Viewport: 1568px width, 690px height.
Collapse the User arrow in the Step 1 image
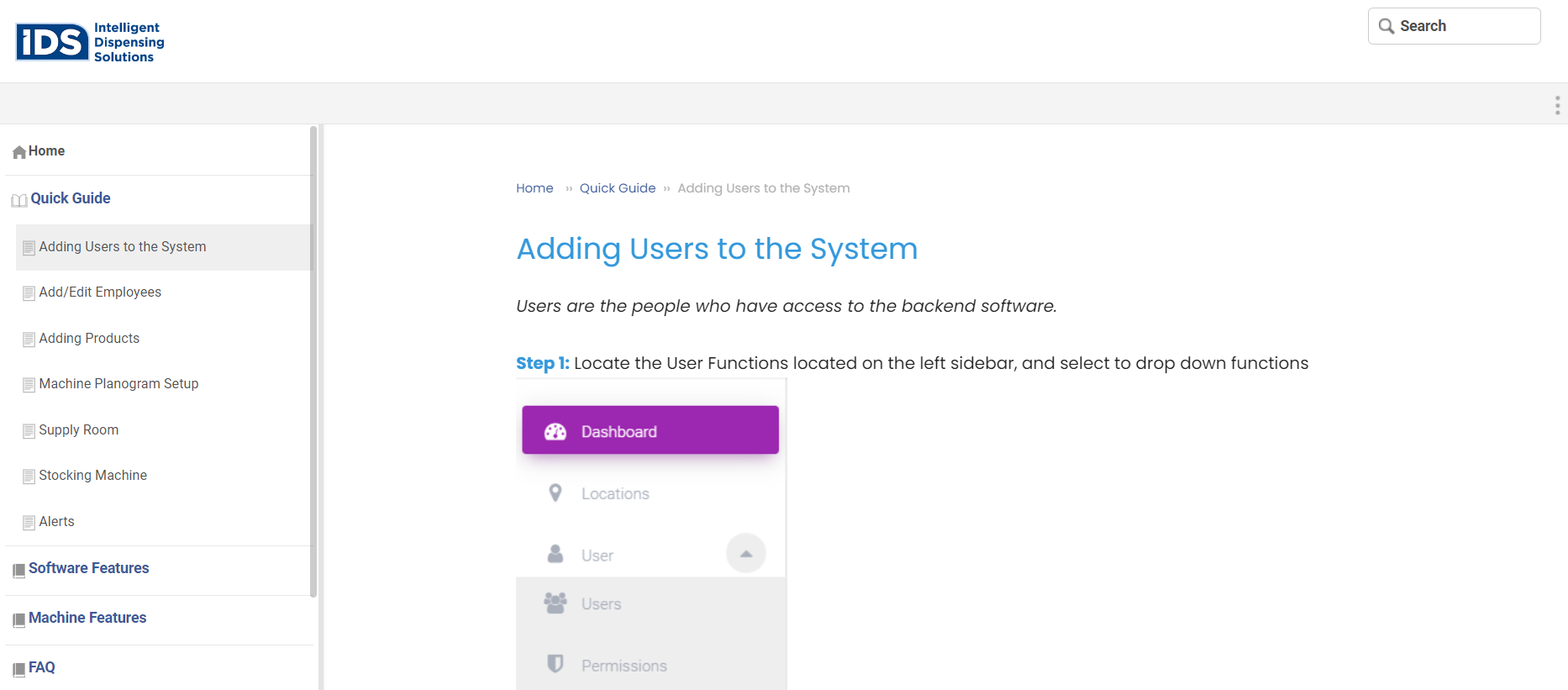tap(746, 554)
